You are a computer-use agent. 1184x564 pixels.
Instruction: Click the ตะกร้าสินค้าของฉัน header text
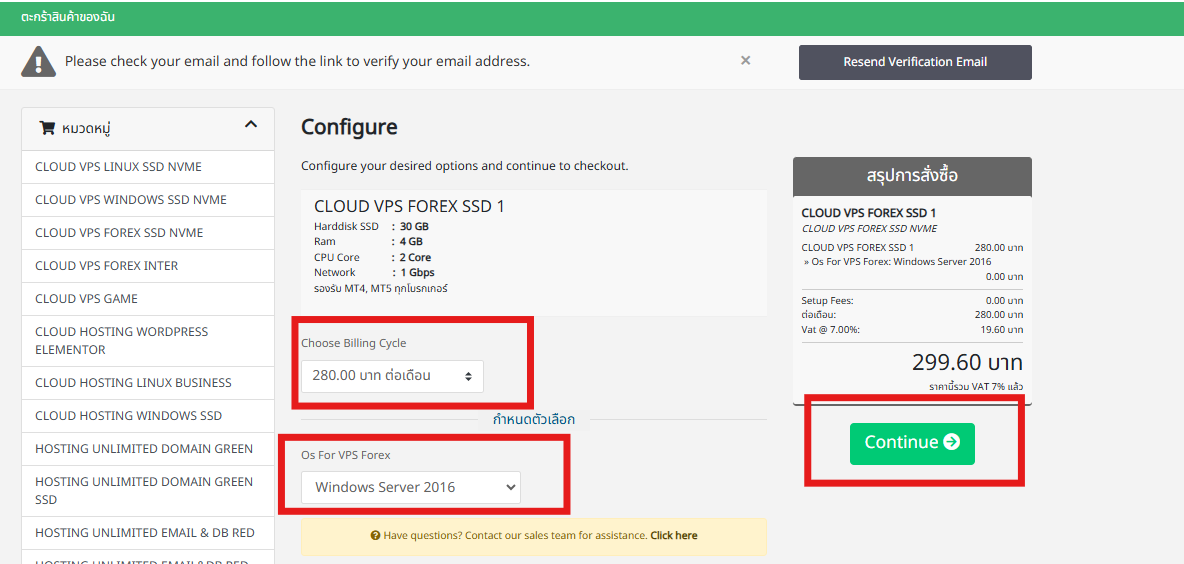tap(68, 17)
